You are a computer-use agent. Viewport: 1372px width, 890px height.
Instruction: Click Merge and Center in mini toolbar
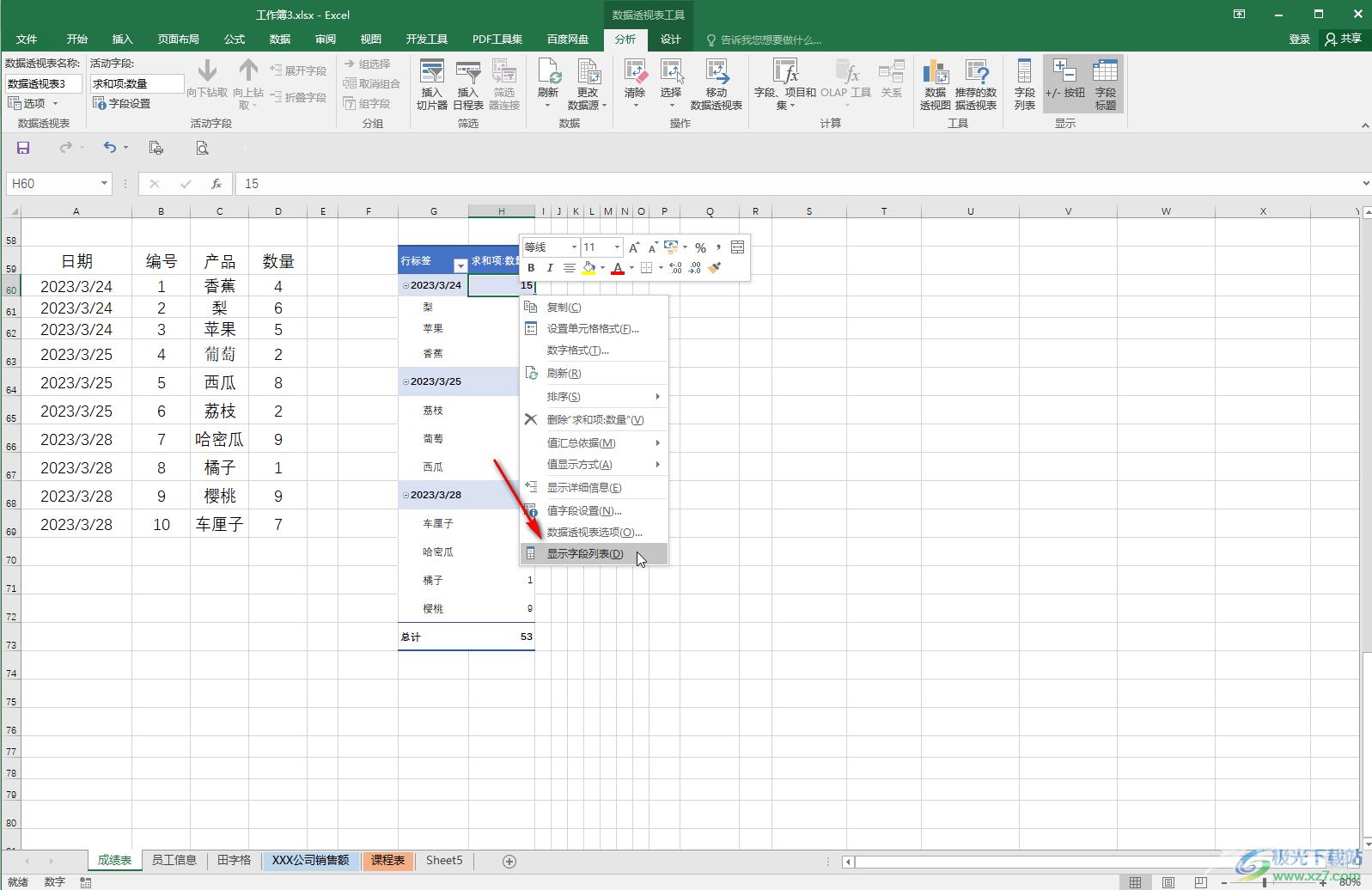coord(737,247)
